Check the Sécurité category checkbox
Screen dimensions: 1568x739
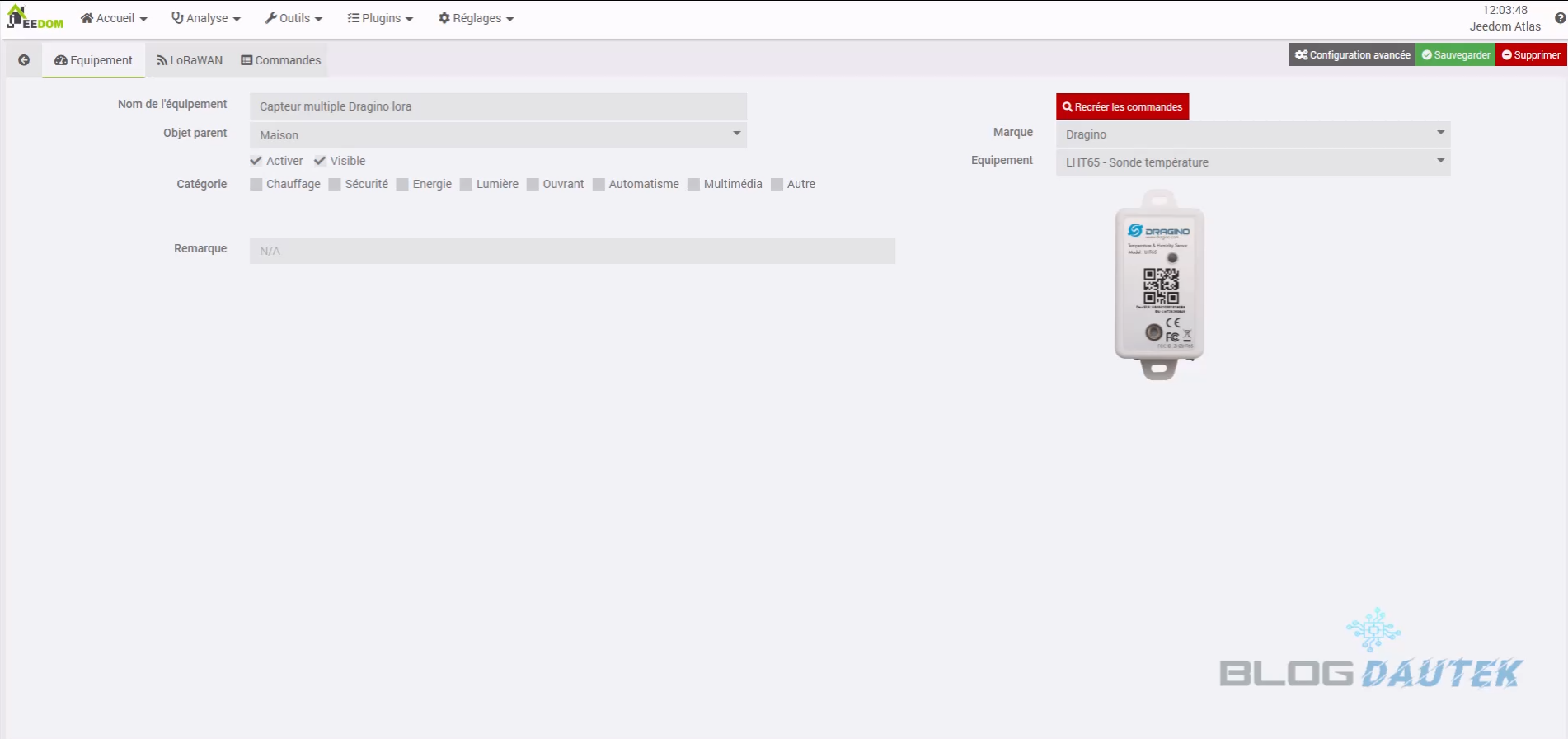[x=335, y=184]
